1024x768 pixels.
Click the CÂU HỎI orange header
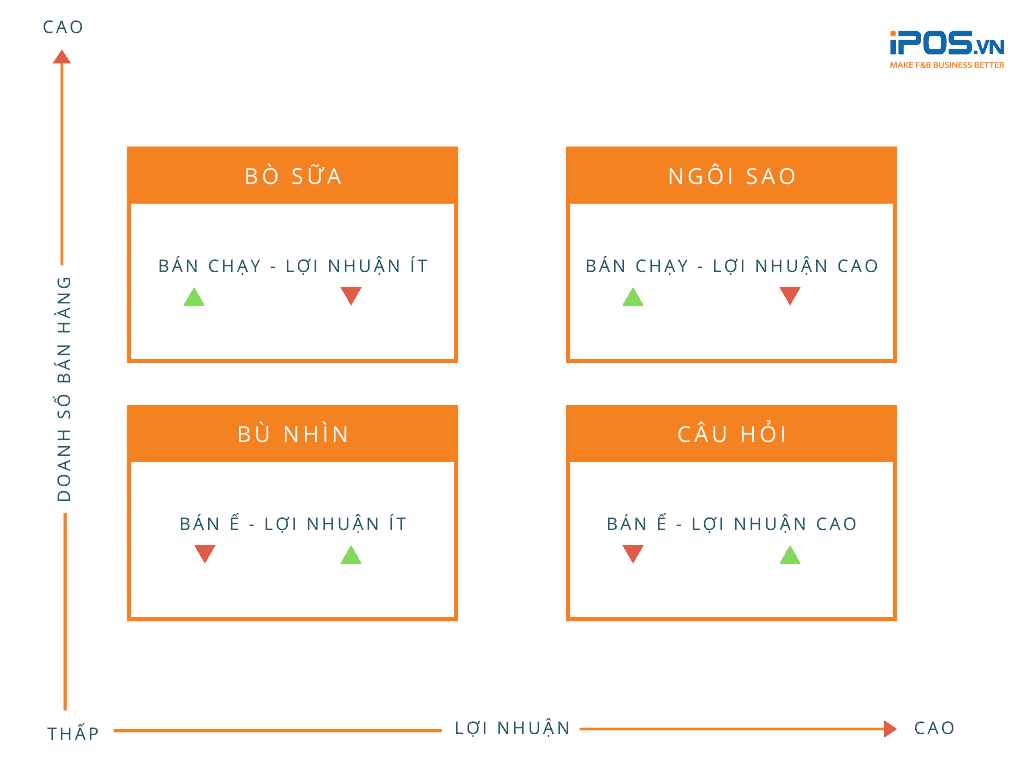[x=732, y=434]
